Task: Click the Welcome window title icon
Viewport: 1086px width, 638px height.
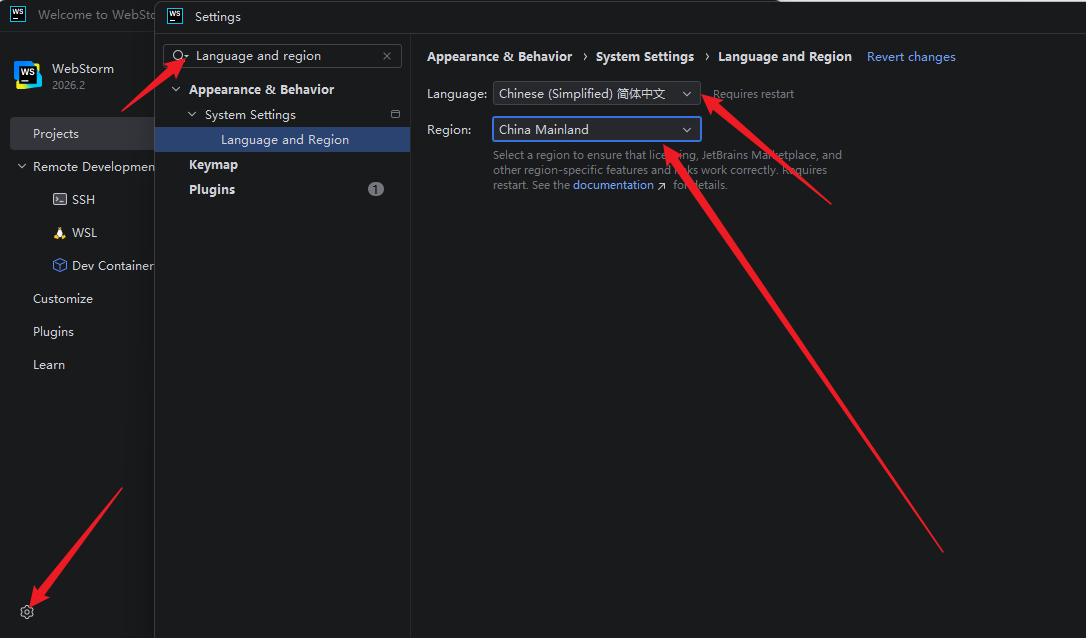Action: coord(18,14)
